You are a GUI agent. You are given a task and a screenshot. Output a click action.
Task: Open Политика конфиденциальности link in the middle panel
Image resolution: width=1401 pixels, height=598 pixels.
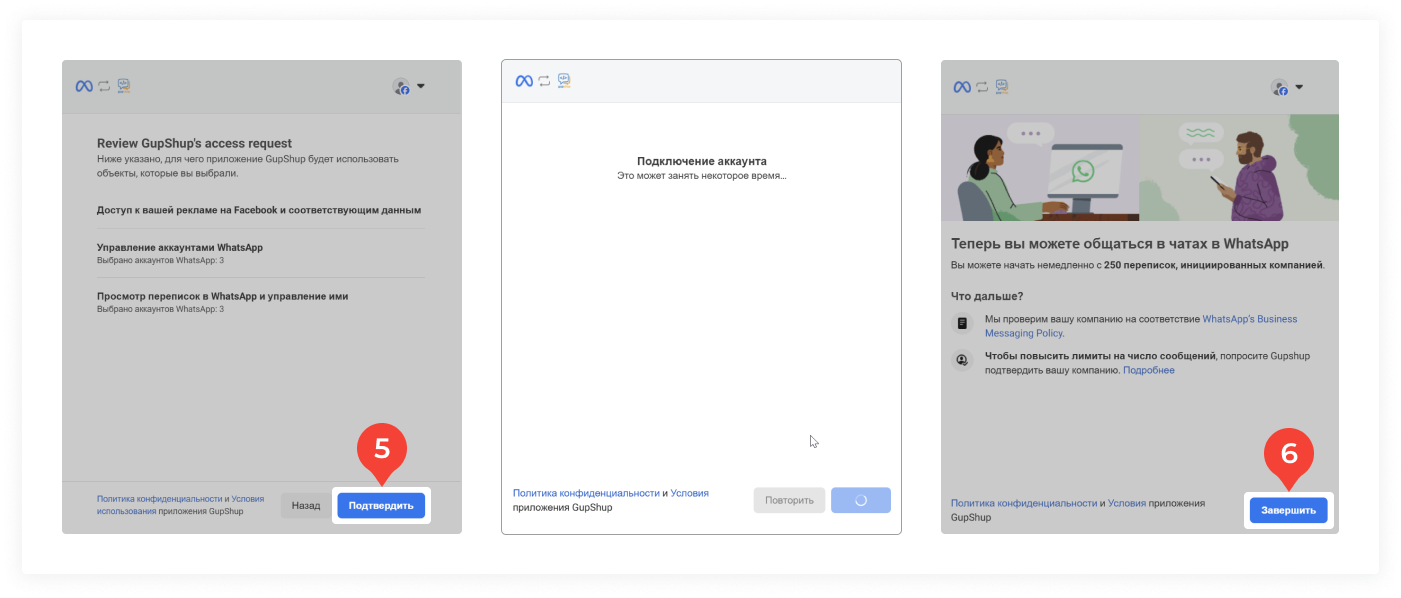pyautogui.click(x=585, y=493)
